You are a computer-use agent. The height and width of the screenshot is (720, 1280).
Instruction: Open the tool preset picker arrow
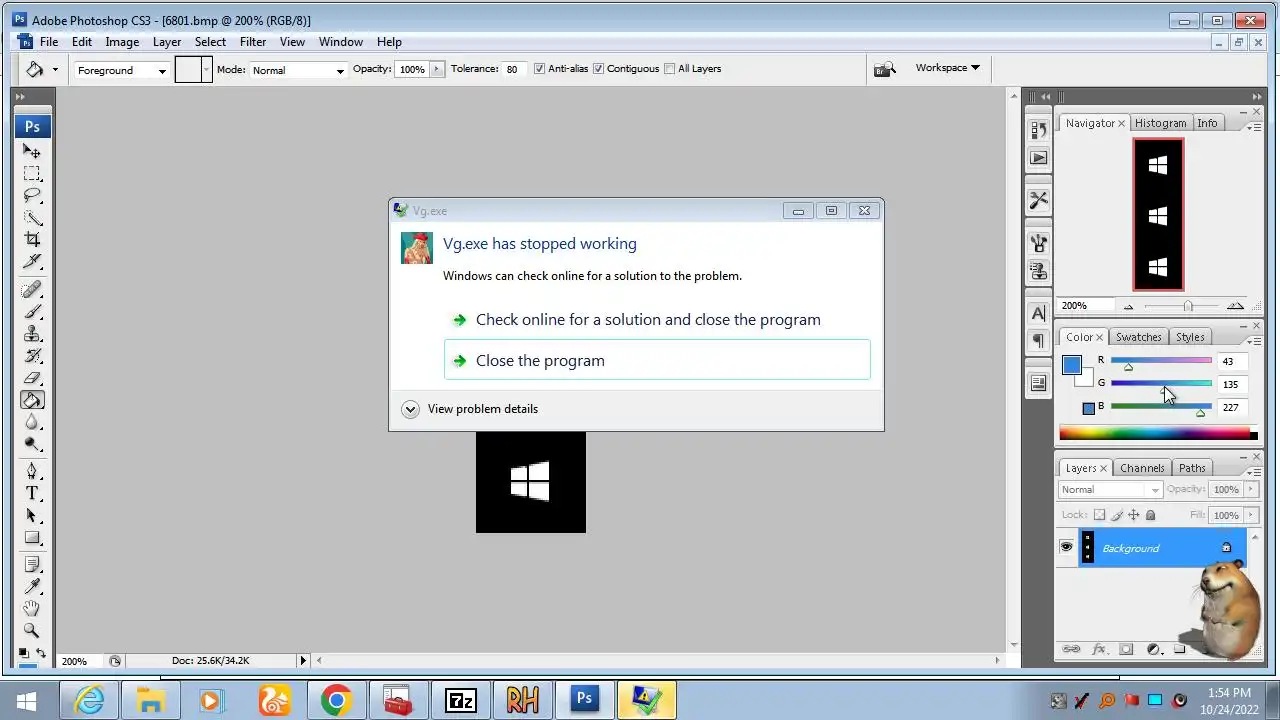[x=55, y=69]
